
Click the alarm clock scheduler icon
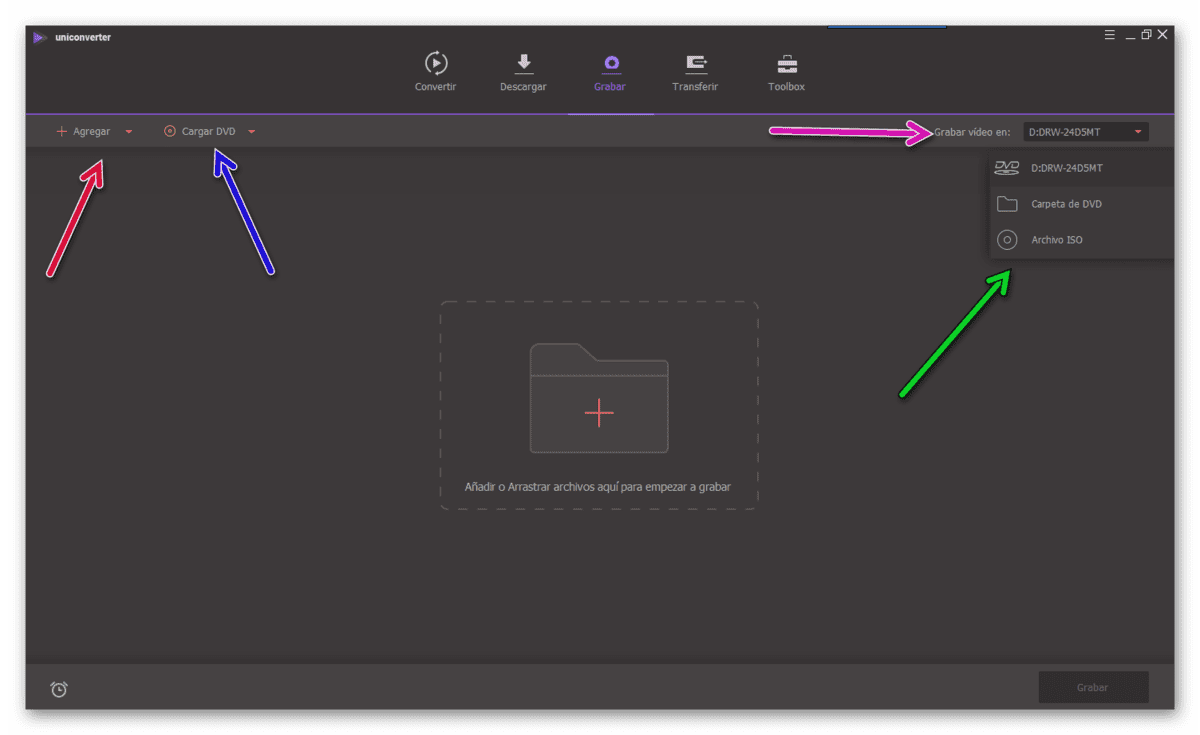[59, 689]
